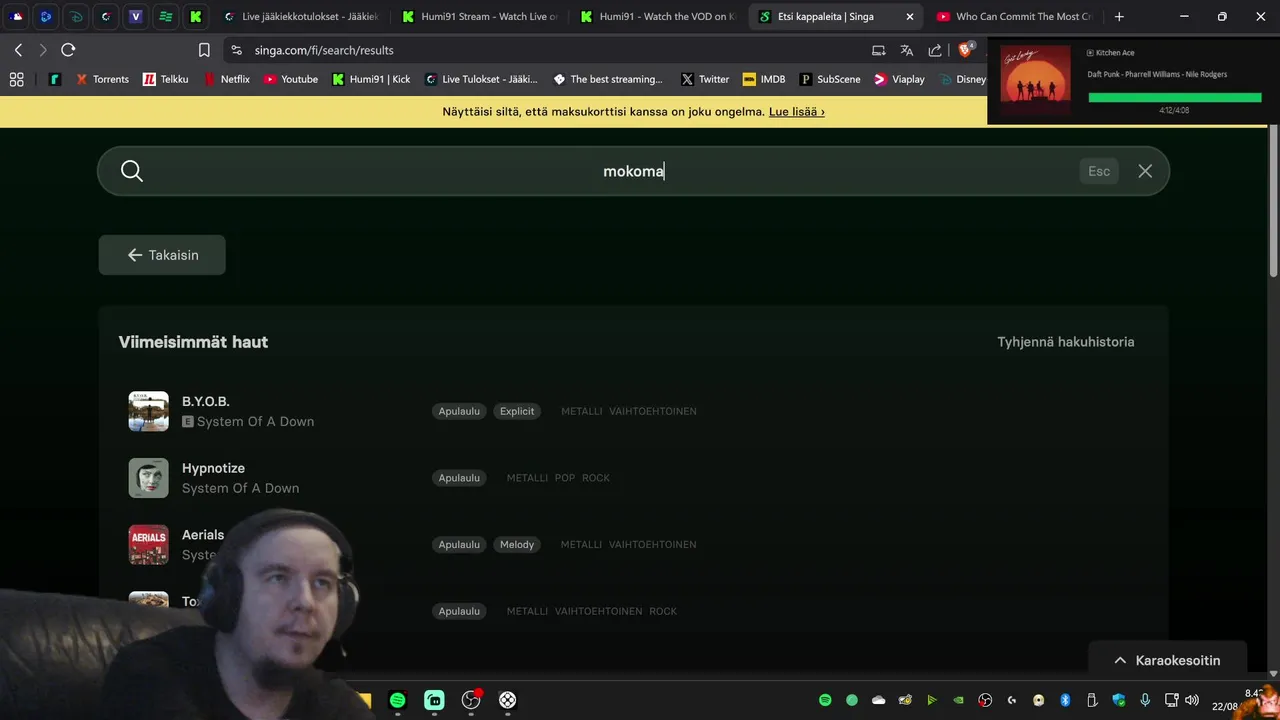Open Hypnotize album thumbnail
Screen dimensions: 1280x720
(x=149, y=478)
